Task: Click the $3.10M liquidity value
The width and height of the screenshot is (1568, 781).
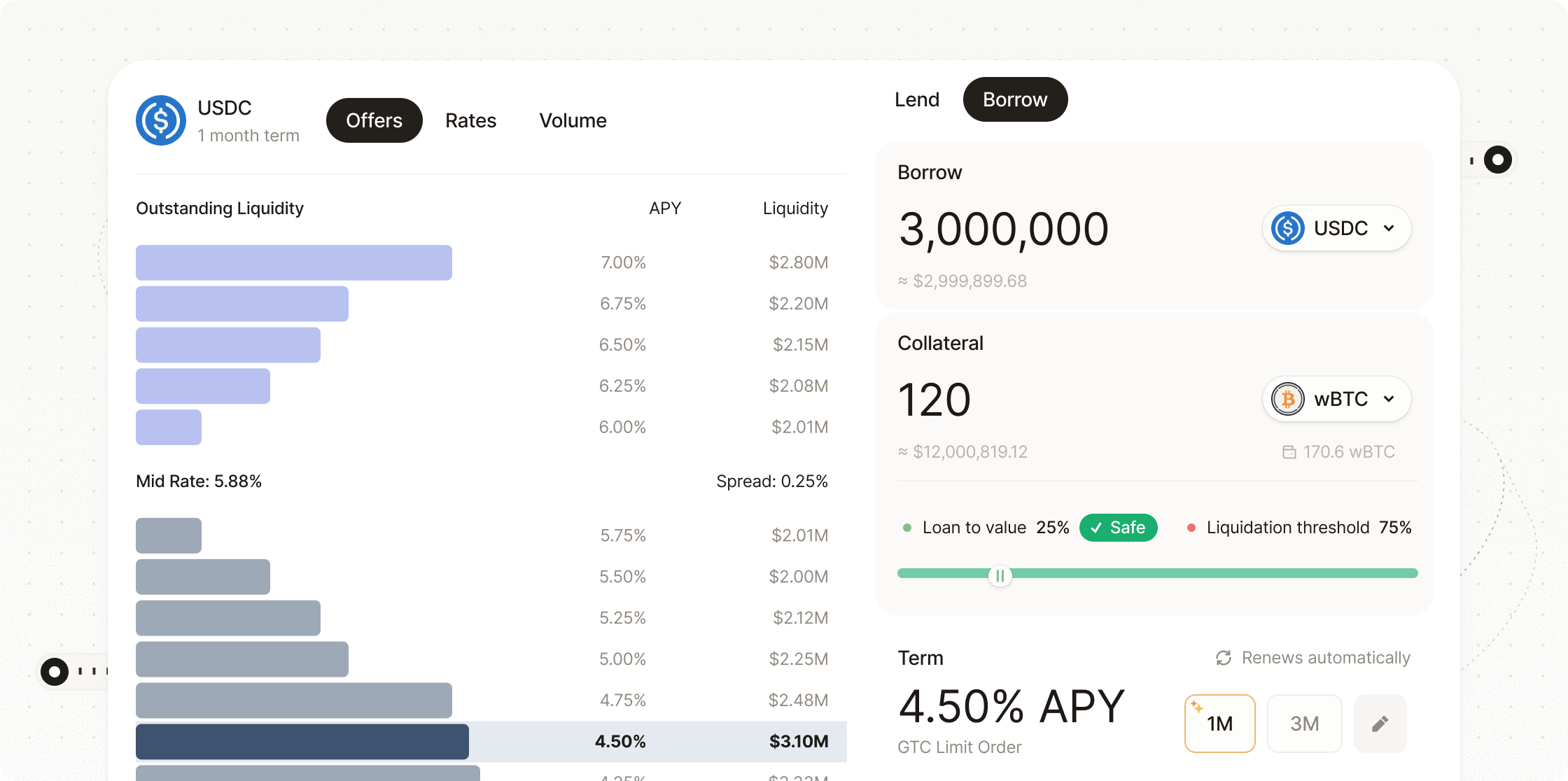Action: click(x=799, y=742)
